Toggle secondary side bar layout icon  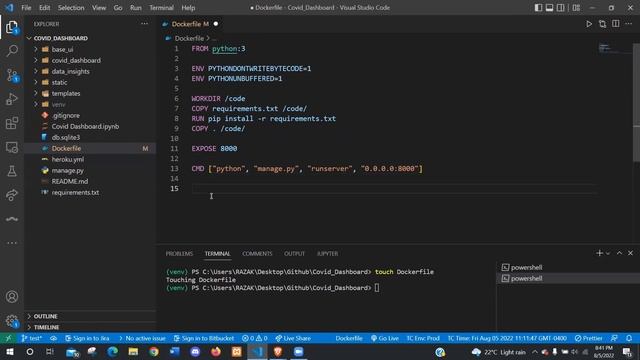[561, 7]
